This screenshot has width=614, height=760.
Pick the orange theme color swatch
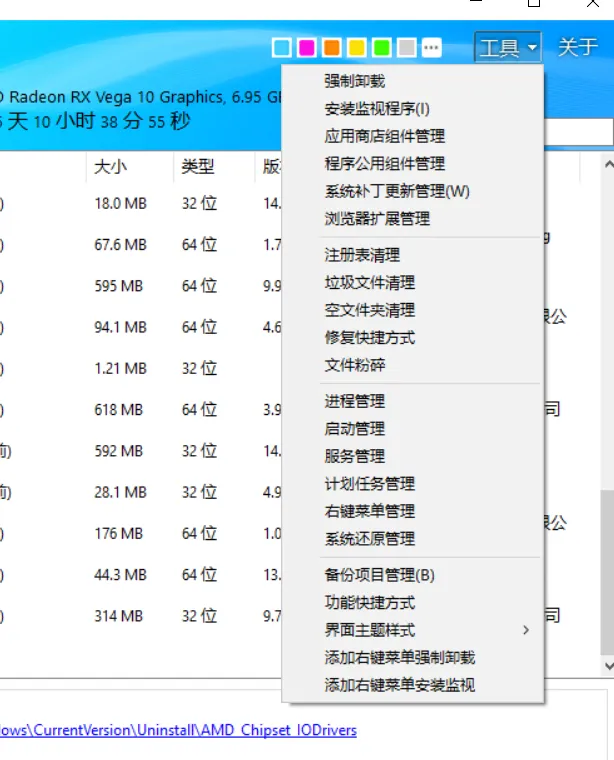point(332,48)
